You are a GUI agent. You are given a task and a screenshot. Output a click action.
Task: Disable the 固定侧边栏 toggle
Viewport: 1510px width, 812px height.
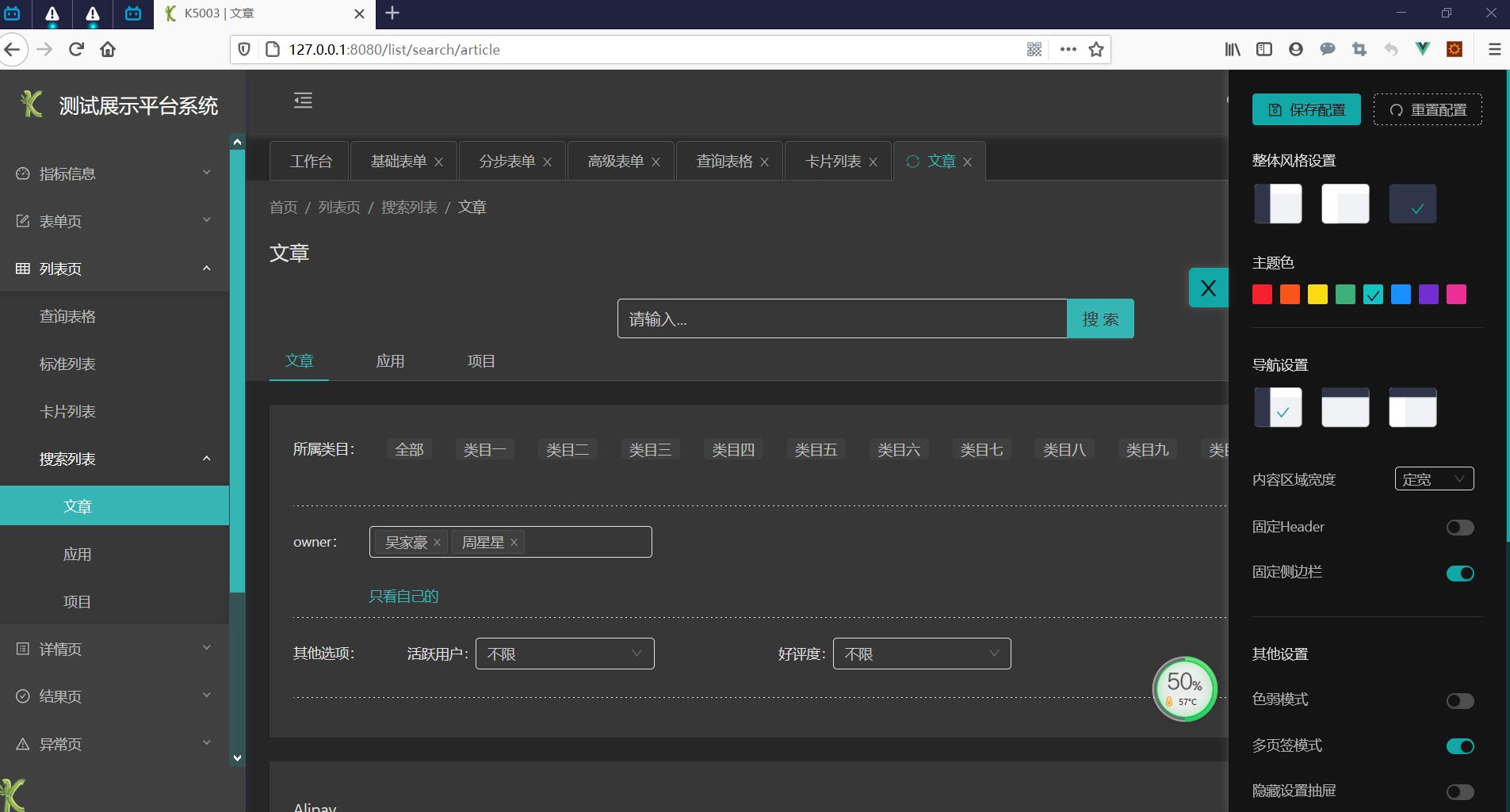[1459, 573]
